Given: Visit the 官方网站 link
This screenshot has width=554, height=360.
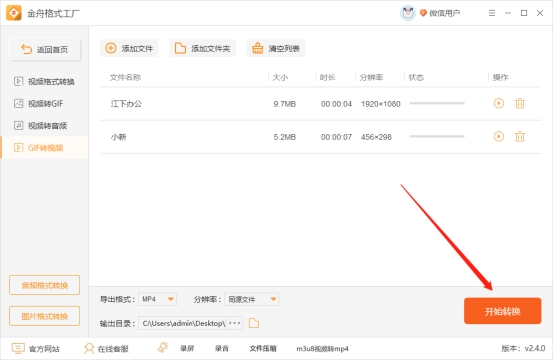Looking at the screenshot, I should [36, 349].
